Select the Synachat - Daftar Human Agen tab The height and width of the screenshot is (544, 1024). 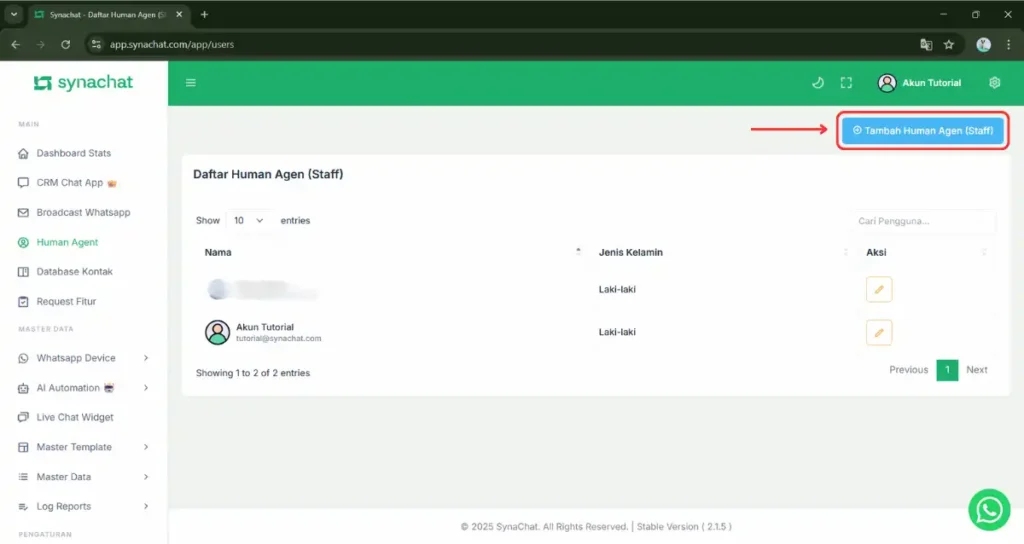click(108, 14)
